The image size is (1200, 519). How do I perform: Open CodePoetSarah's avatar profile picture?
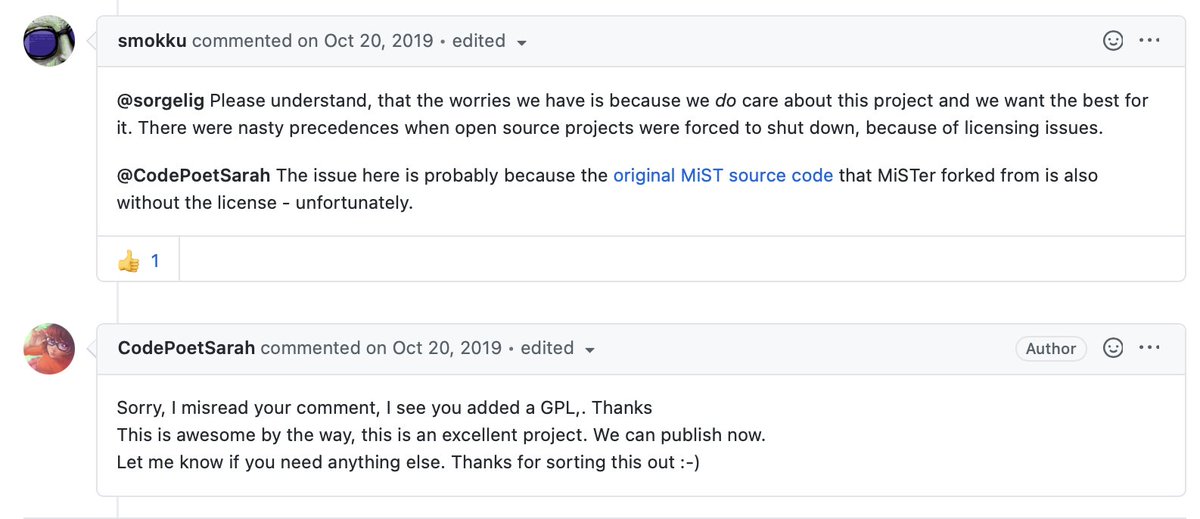click(x=49, y=349)
